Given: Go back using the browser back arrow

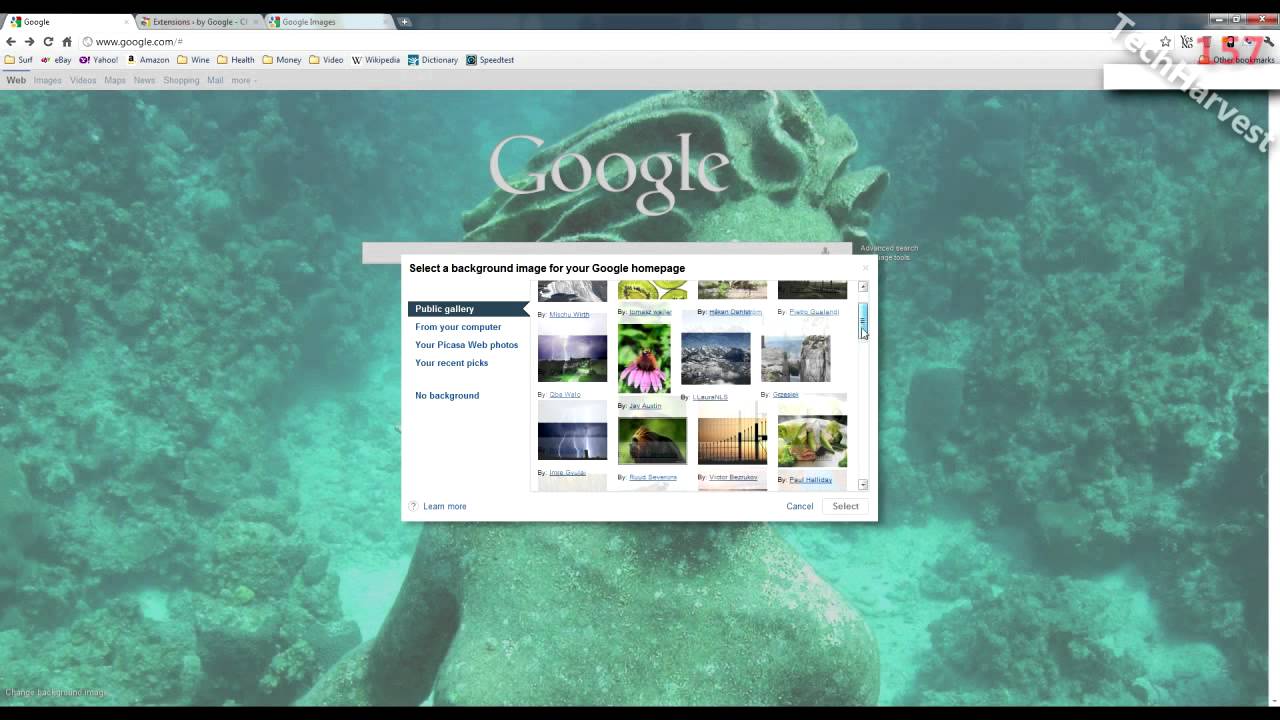Looking at the screenshot, I should point(11,42).
